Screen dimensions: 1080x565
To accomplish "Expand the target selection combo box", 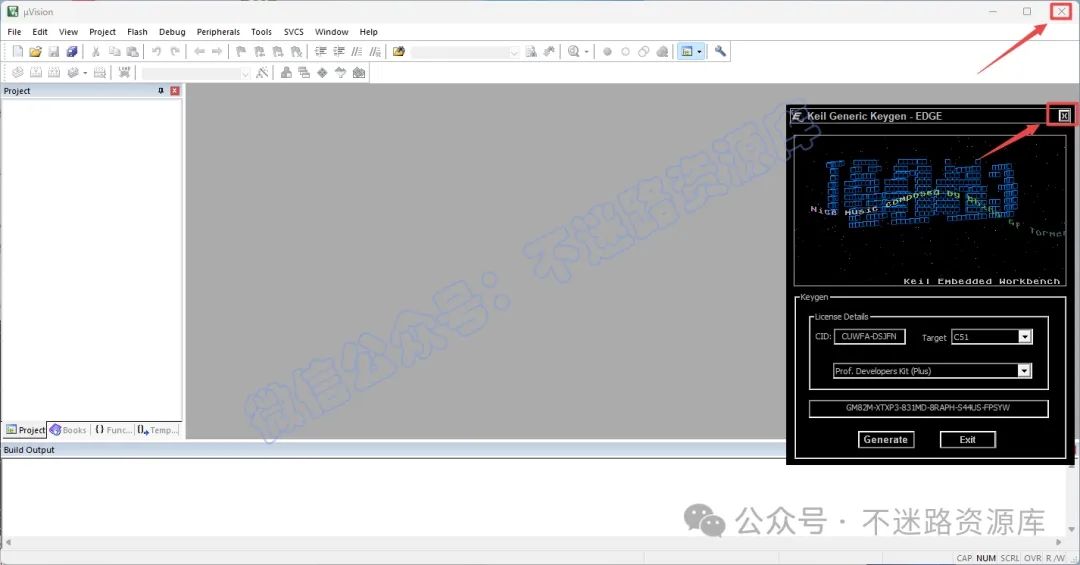I will (x=245, y=73).
